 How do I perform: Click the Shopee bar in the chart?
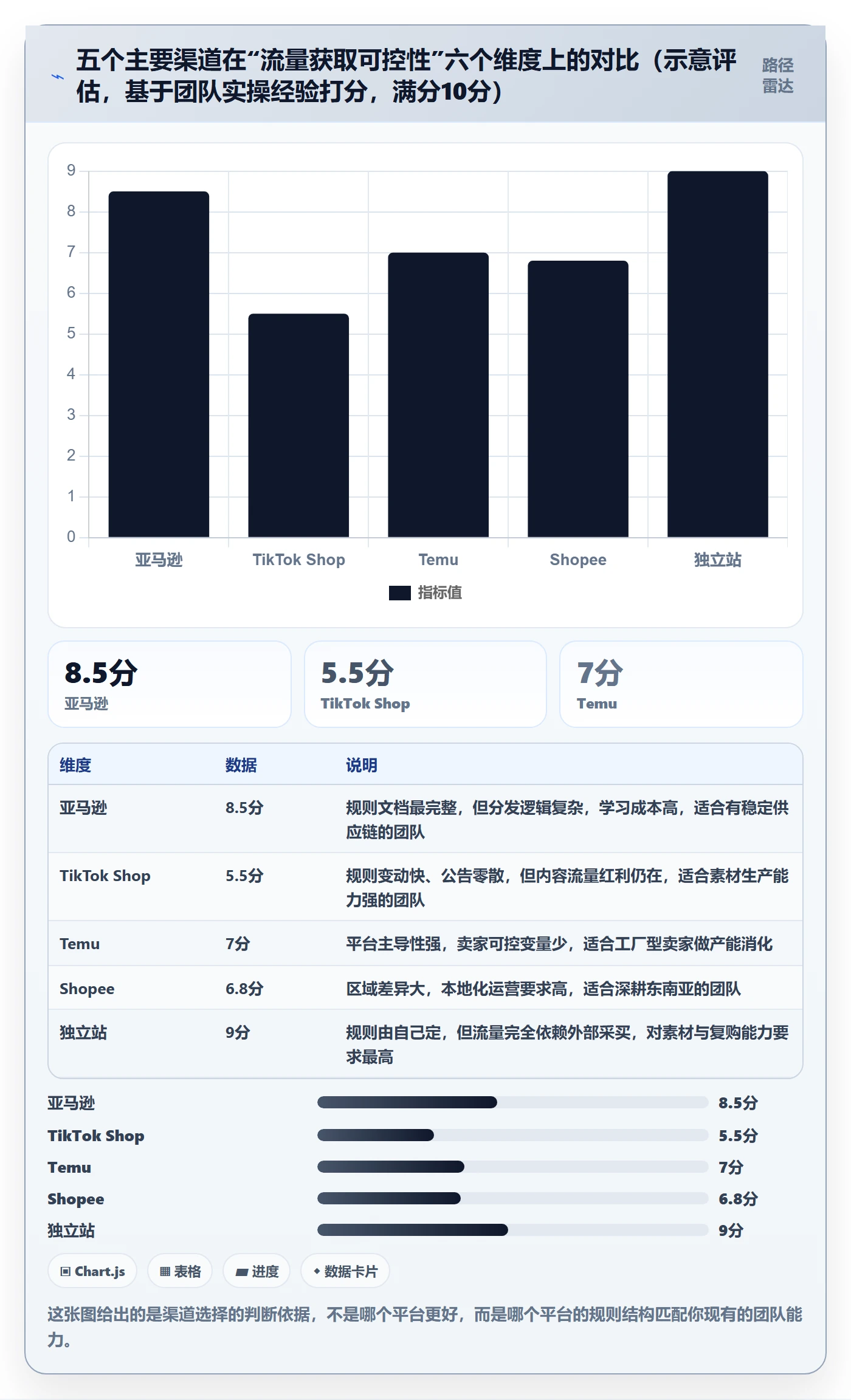pos(578,399)
